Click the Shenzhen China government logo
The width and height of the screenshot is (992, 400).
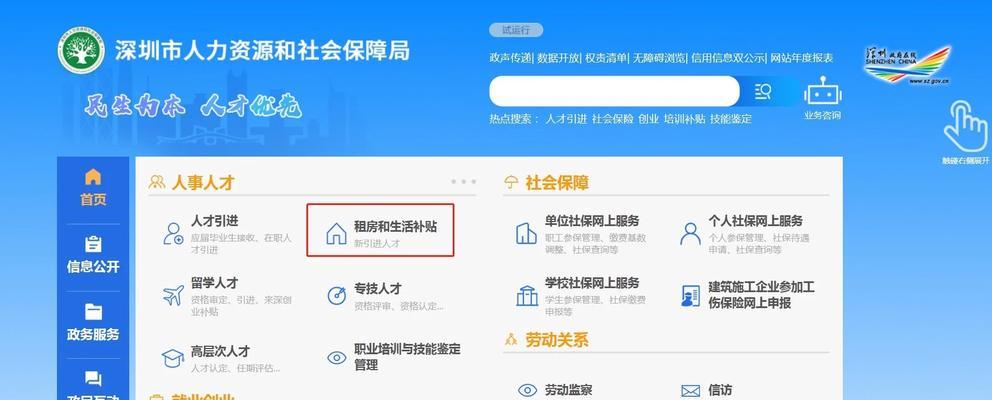[x=907, y=65]
